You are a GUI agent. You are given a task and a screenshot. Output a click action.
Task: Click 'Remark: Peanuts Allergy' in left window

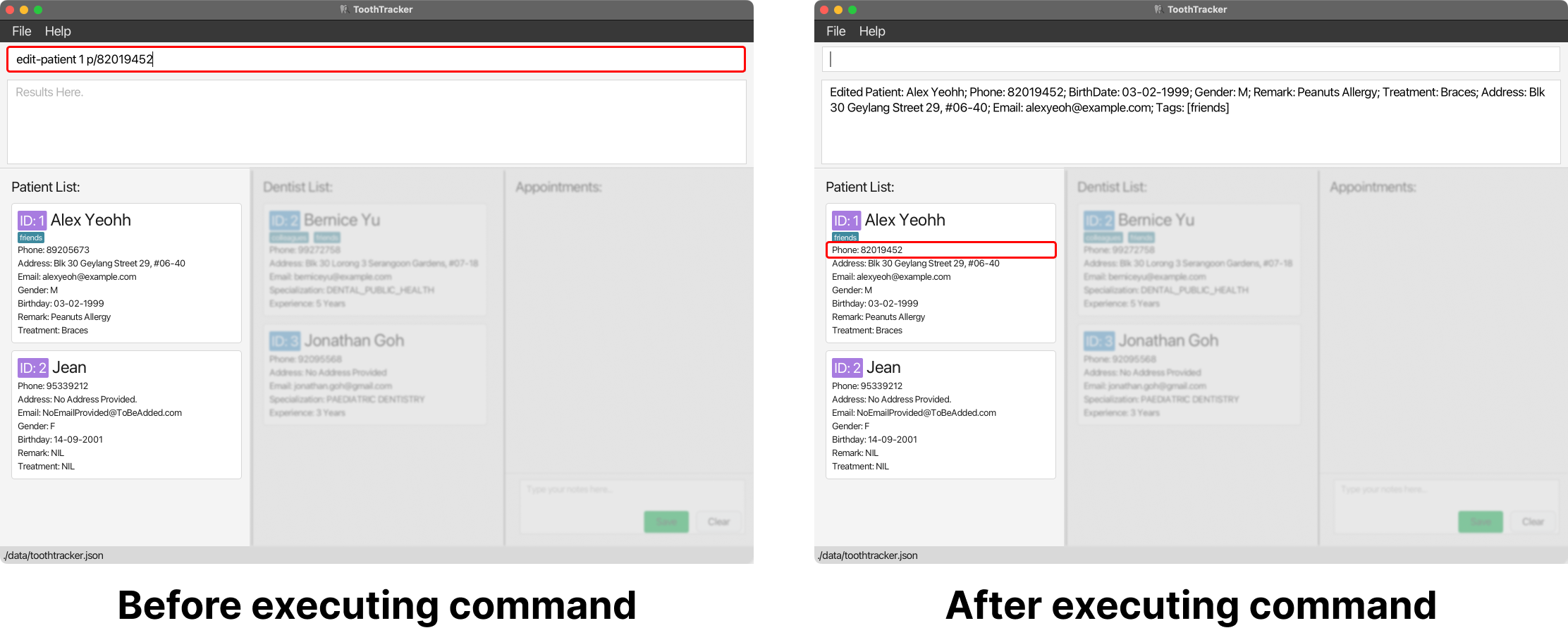(64, 316)
